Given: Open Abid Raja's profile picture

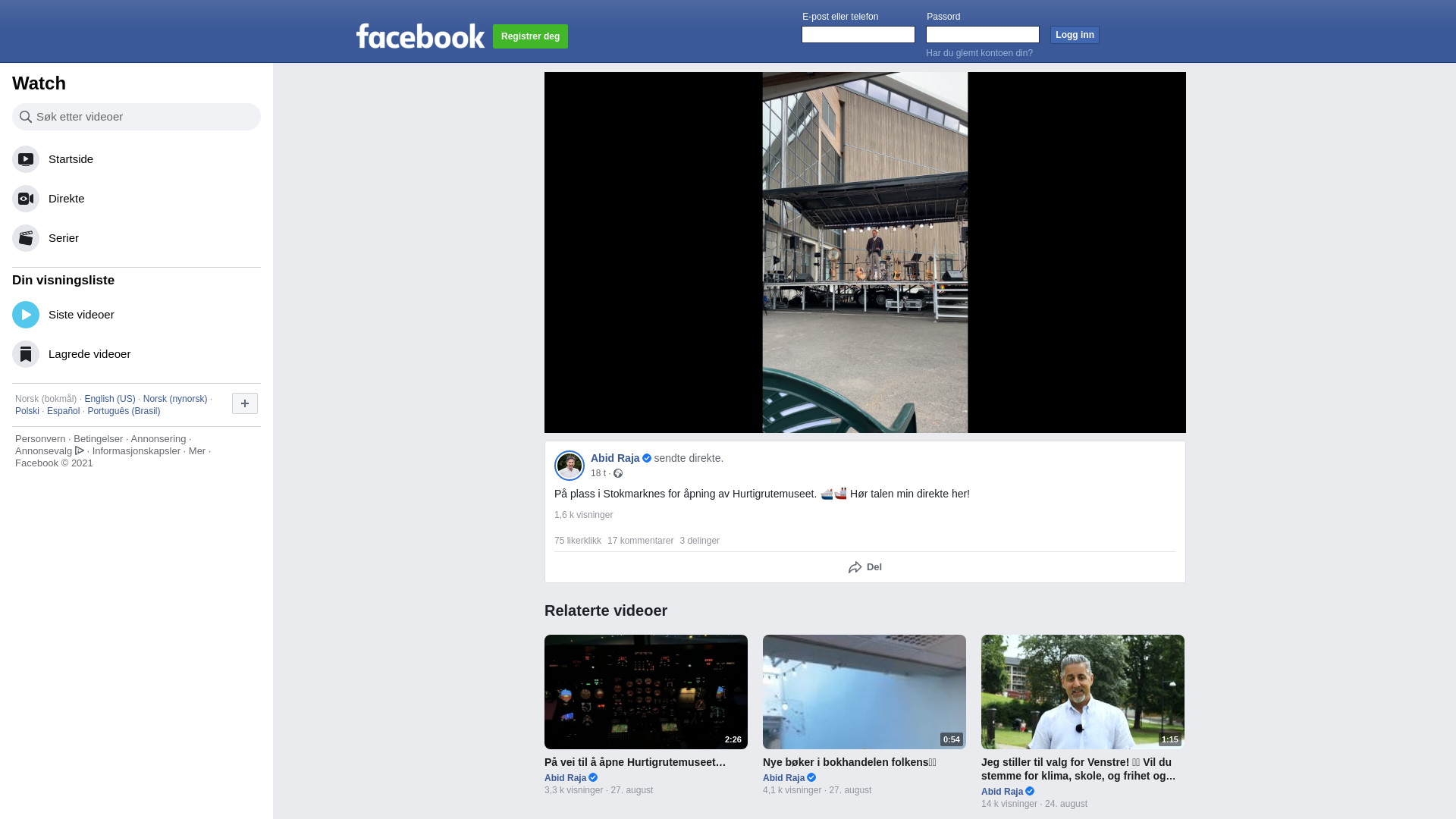Looking at the screenshot, I should [x=570, y=466].
